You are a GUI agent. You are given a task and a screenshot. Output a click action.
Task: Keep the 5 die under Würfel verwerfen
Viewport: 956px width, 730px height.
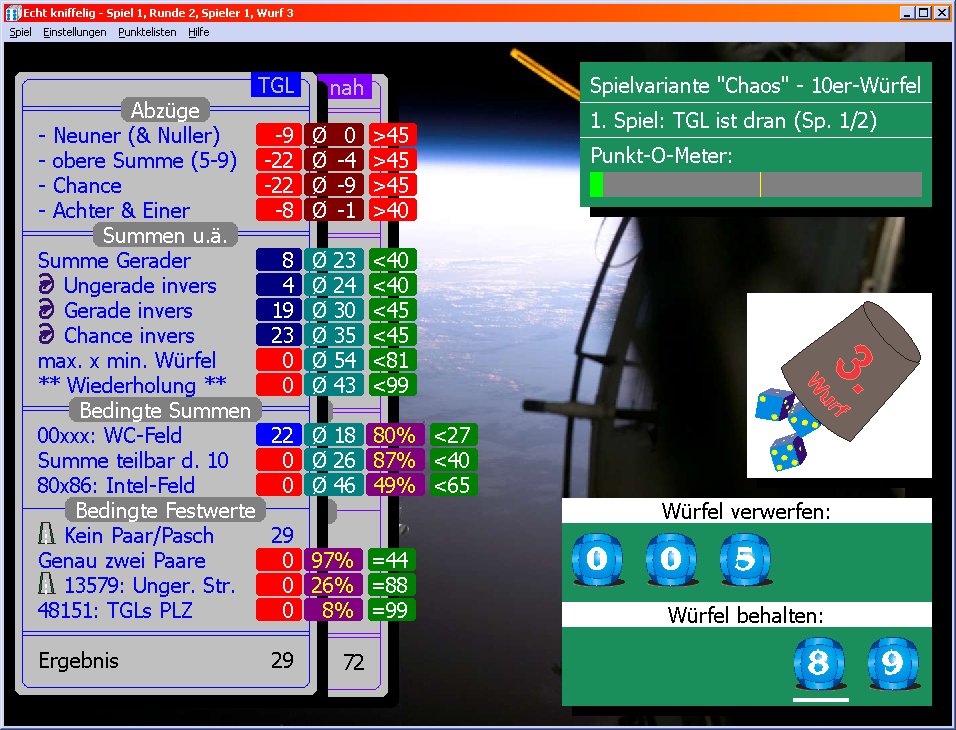(745, 559)
